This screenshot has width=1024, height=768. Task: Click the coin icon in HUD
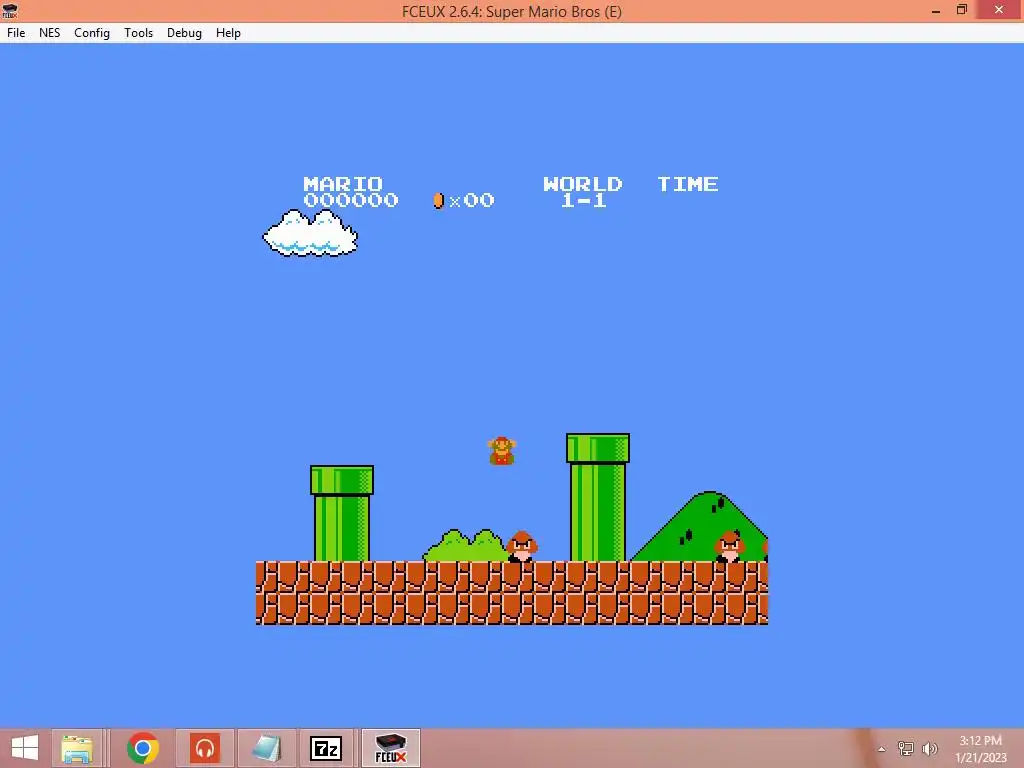[438, 200]
